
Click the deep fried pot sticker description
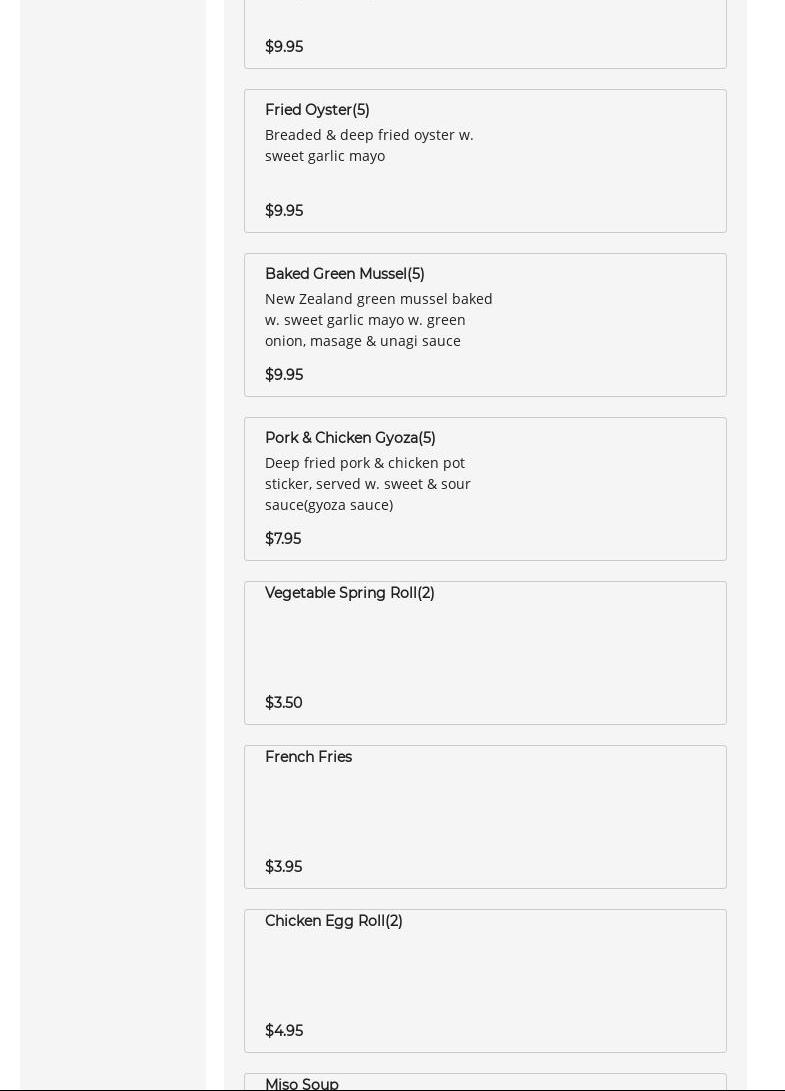(x=367, y=484)
